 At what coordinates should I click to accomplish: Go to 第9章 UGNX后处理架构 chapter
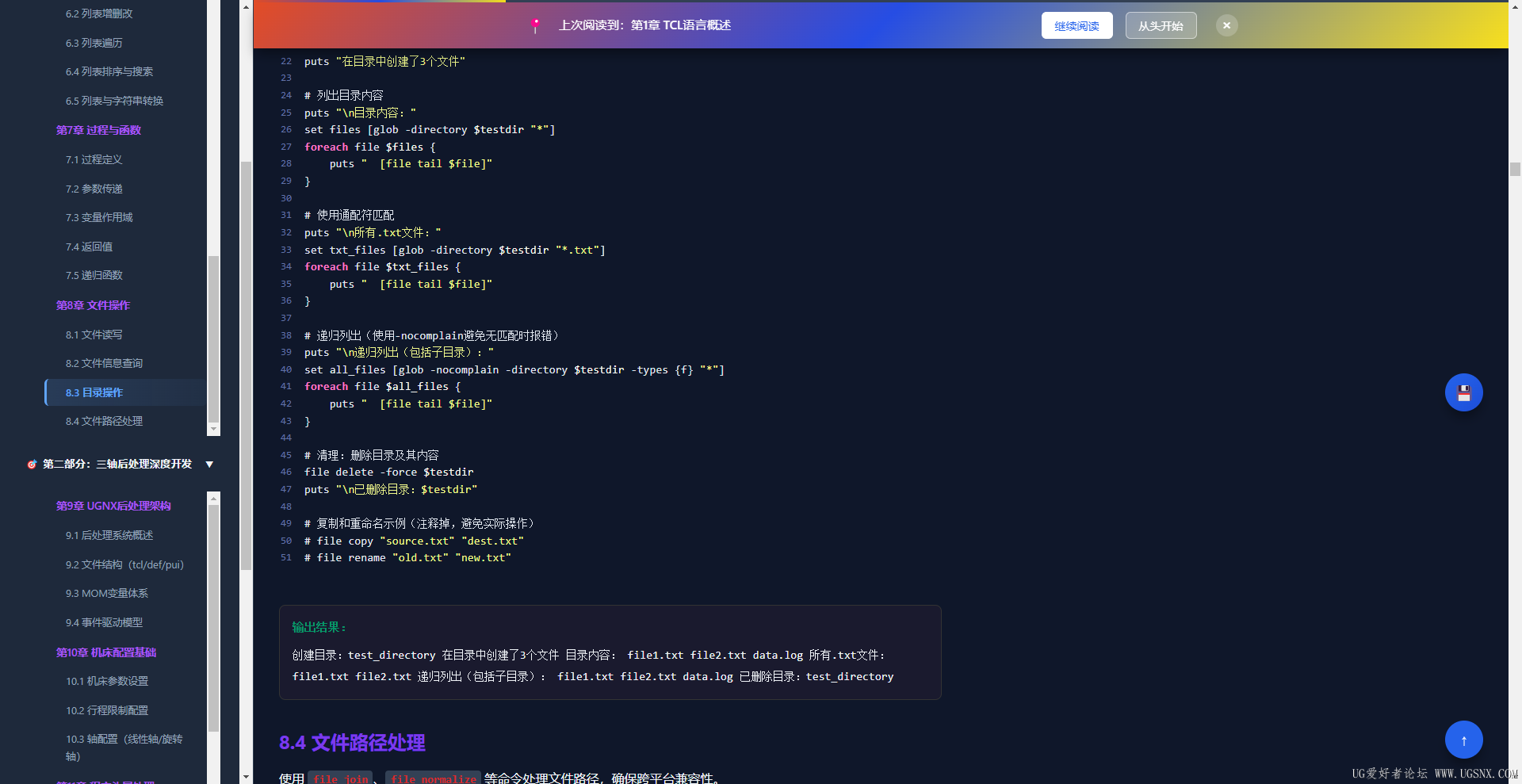[113, 506]
